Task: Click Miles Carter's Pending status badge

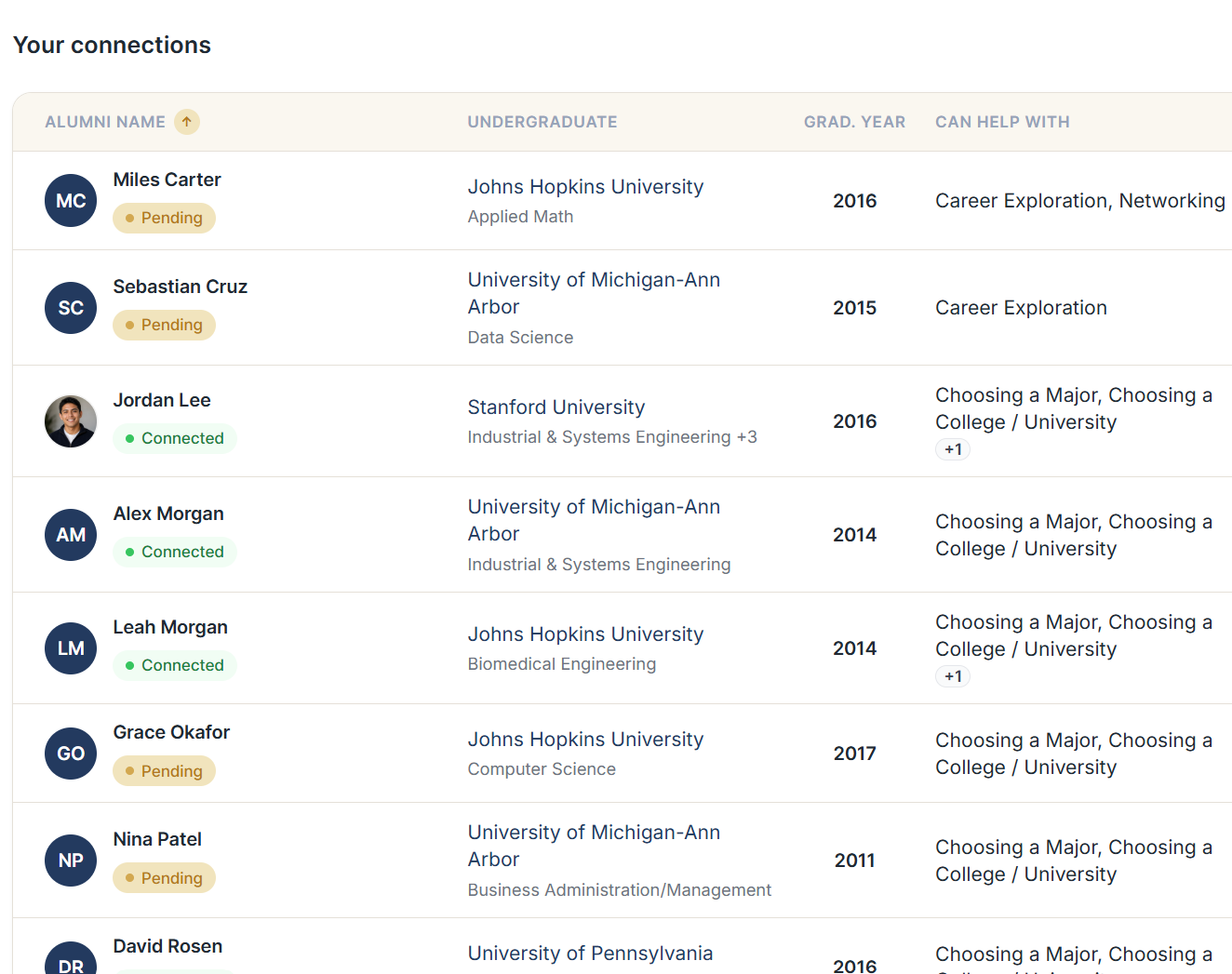Action: pos(164,218)
